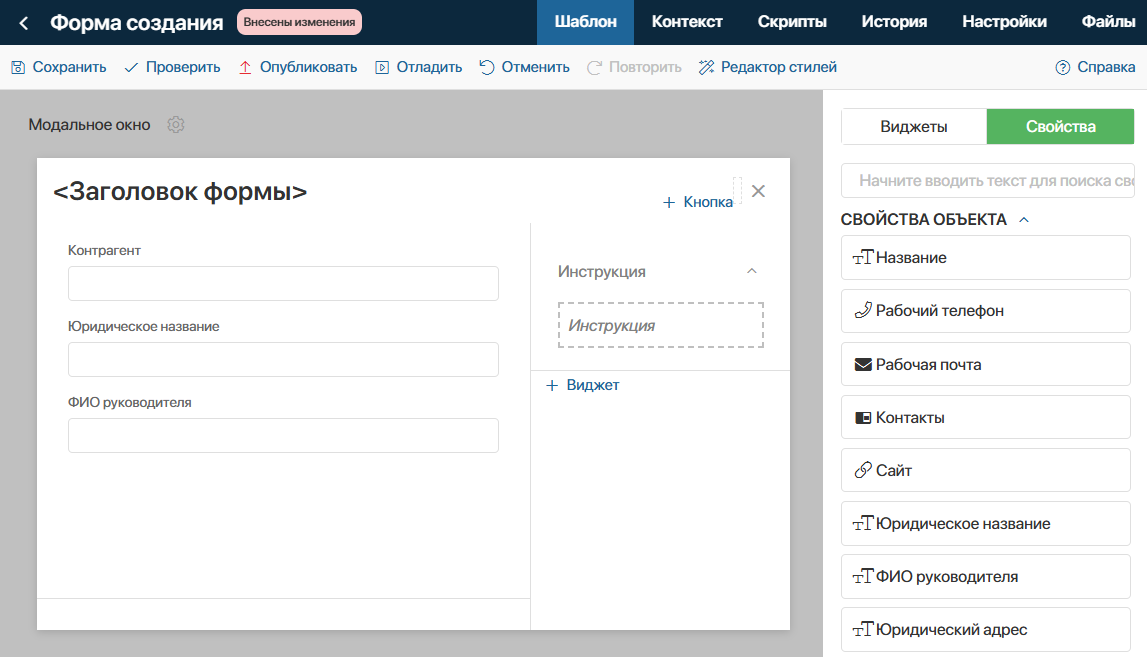Click the Отменить undo arrow icon
The height and width of the screenshot is (657, 1147).
click(x=486, y=67)
